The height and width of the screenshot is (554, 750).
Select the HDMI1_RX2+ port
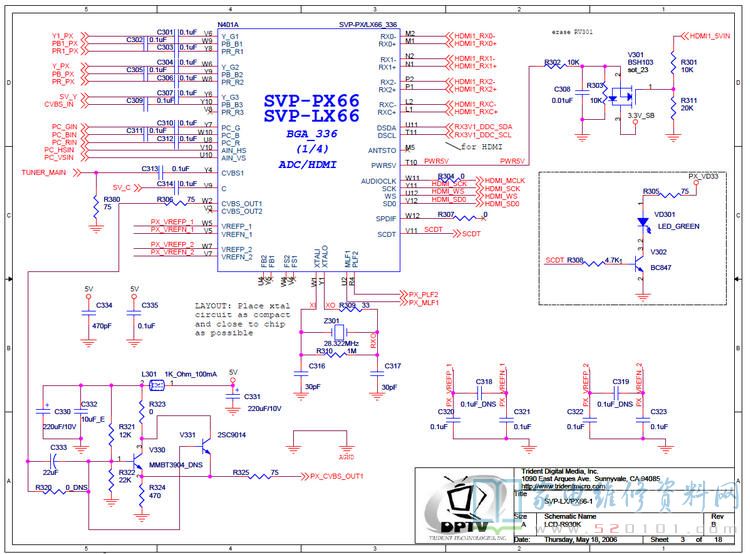(475, 89)
